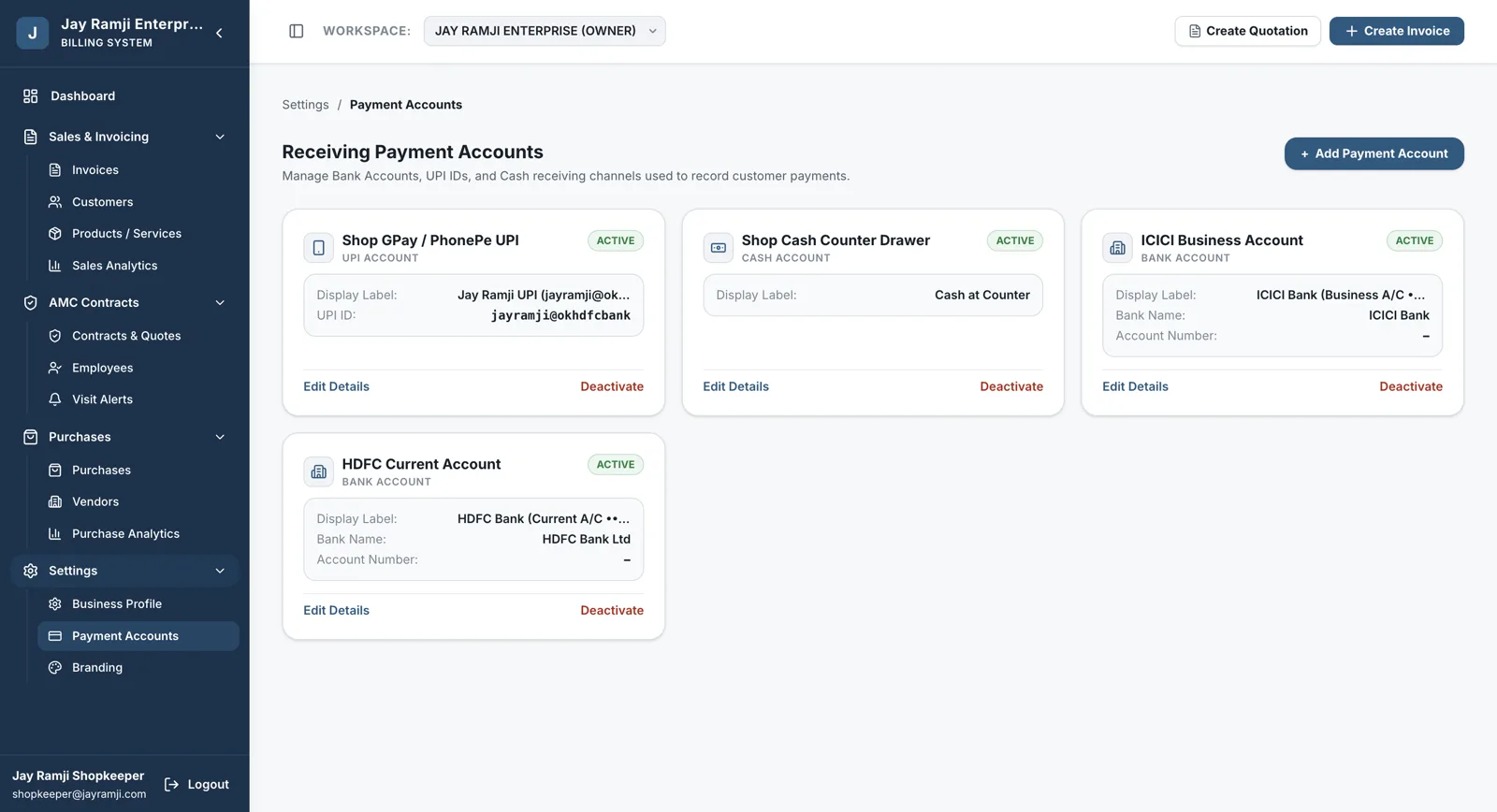The height and width of the screenshot is (812, 1497).
Task: Collapse the Sales & Invoicing section
Action: (220, 137)
